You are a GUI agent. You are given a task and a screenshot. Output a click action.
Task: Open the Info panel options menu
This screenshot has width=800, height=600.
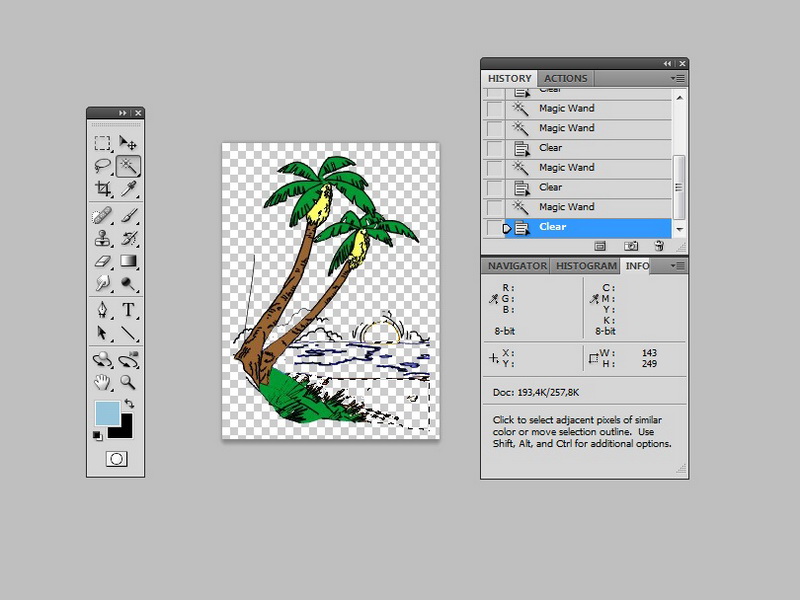coord(678,266)
